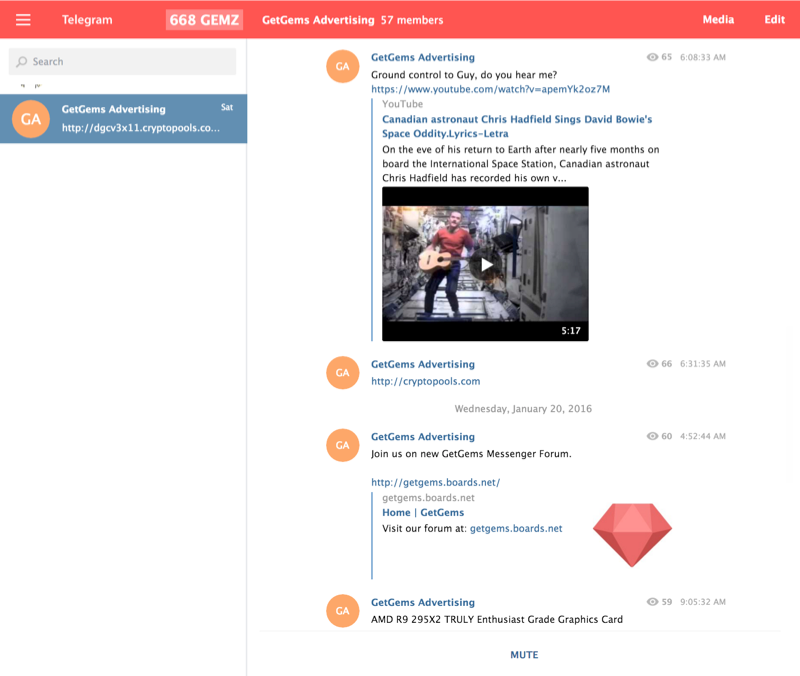The width and height of the screenshot is (800, 676).
Task: Open getgems.boards.net link in preview description
Action: (x=516, y=529)
